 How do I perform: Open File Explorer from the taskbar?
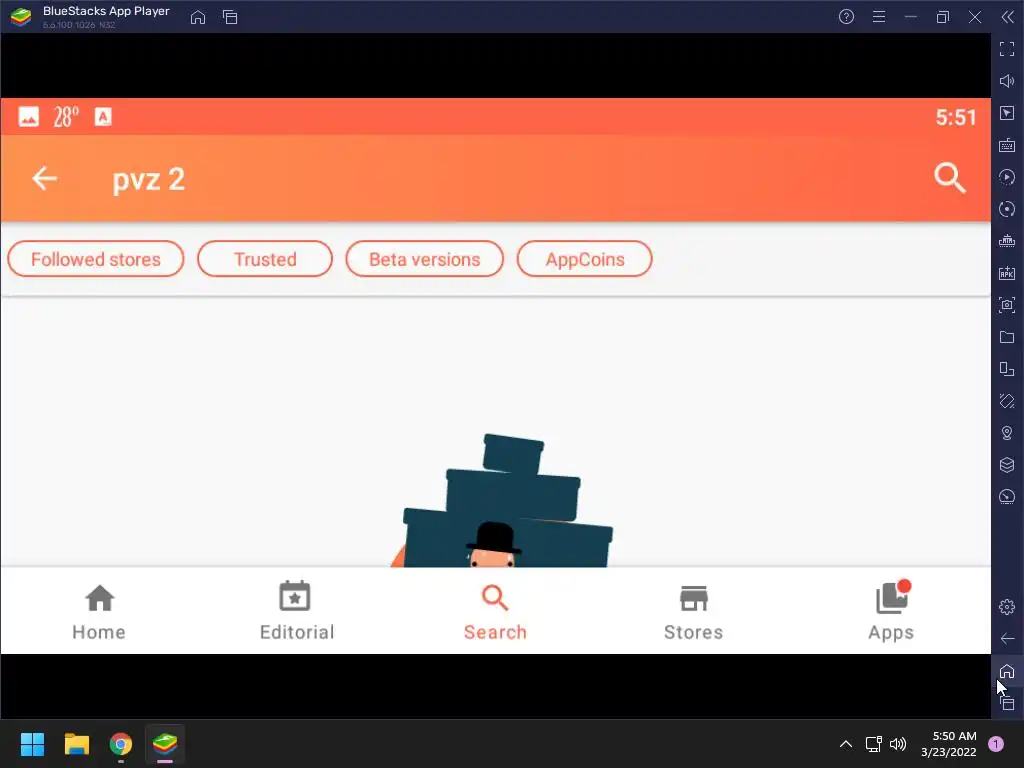pos(76,744)
